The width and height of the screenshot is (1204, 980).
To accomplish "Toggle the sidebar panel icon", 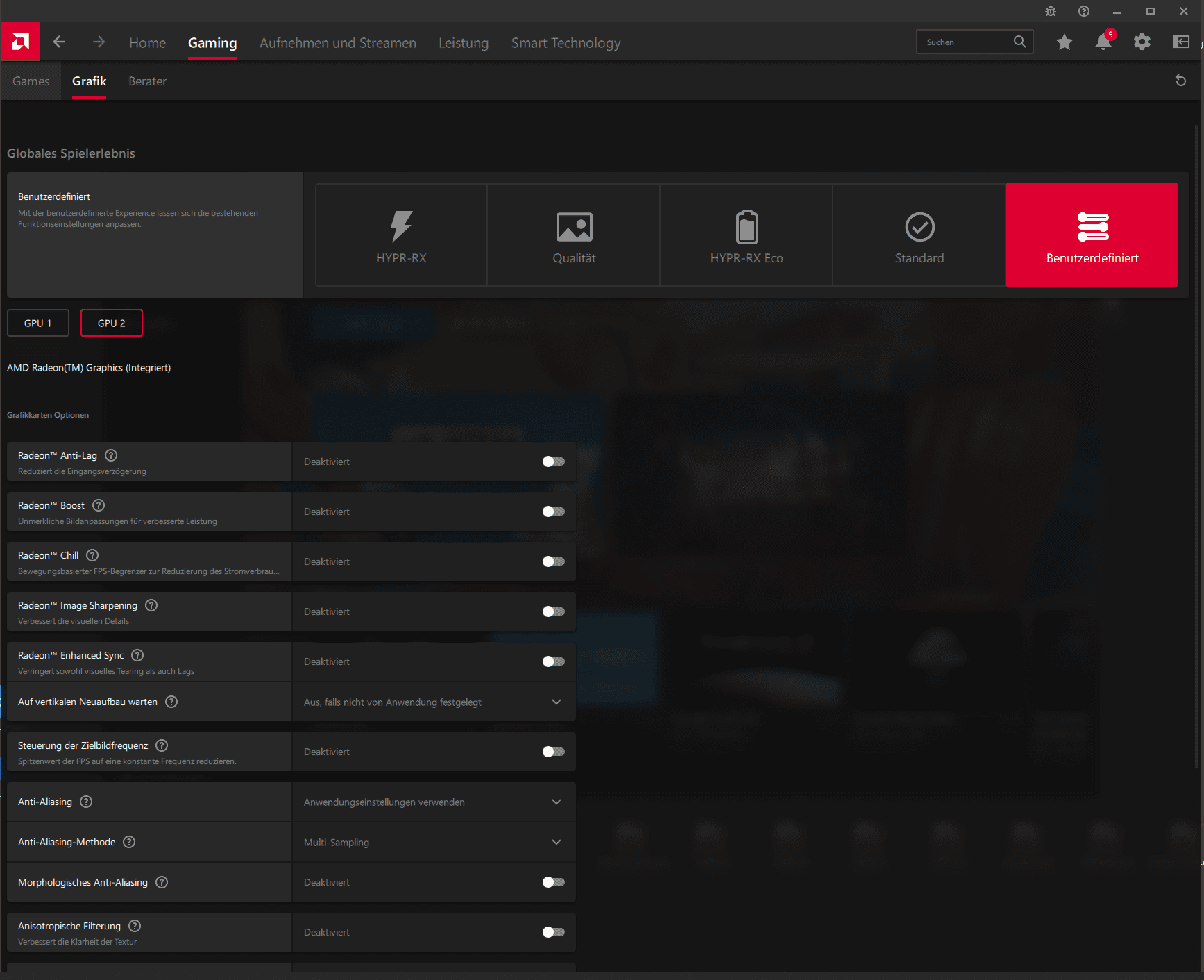I will (1181, 42).
